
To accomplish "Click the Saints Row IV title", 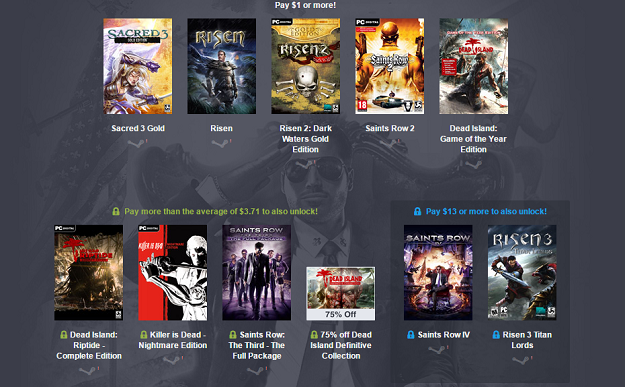I will coord(444,335).
